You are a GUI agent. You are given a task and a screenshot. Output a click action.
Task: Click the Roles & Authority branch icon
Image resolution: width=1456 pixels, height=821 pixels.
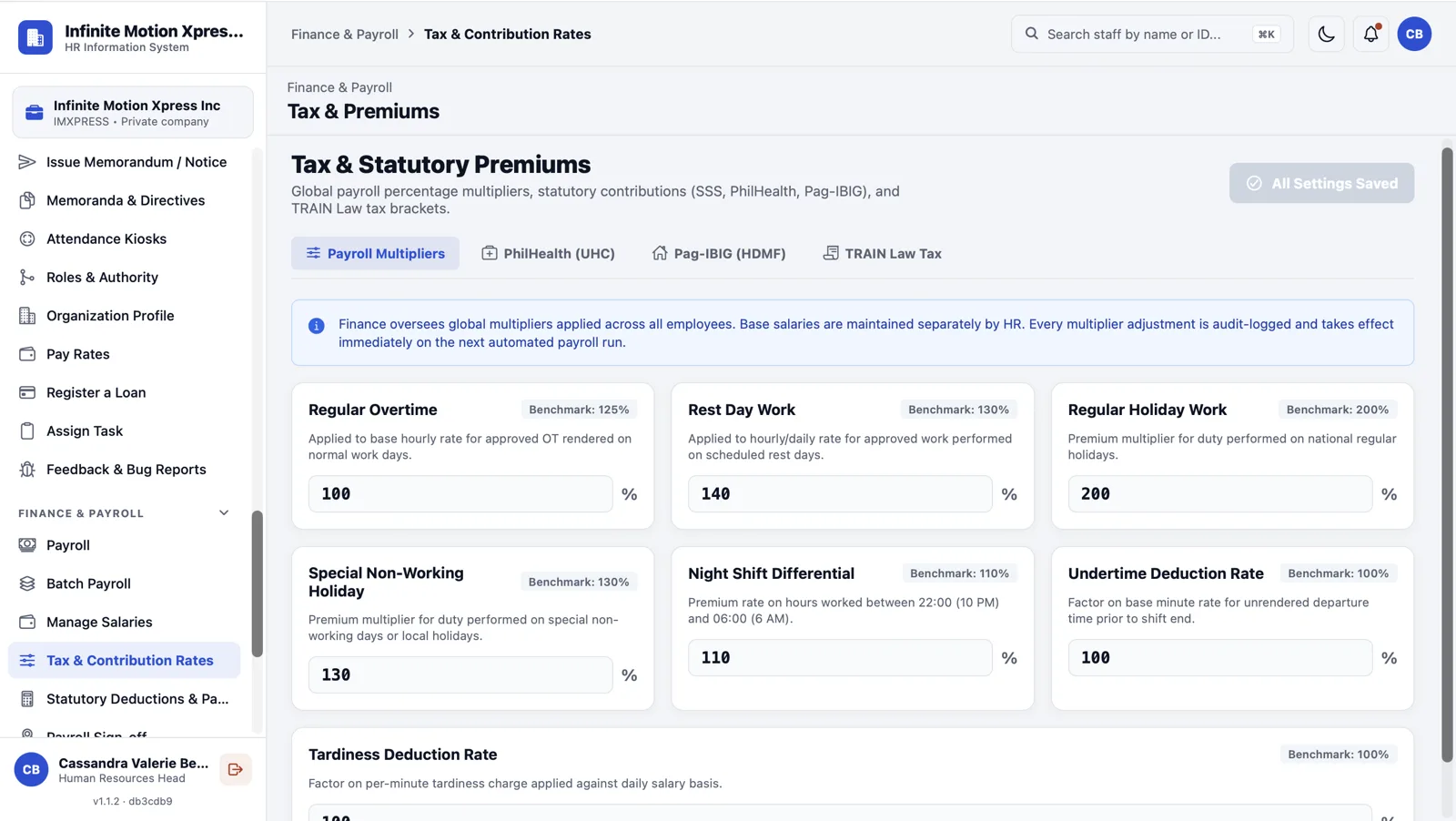click(27, 277)
